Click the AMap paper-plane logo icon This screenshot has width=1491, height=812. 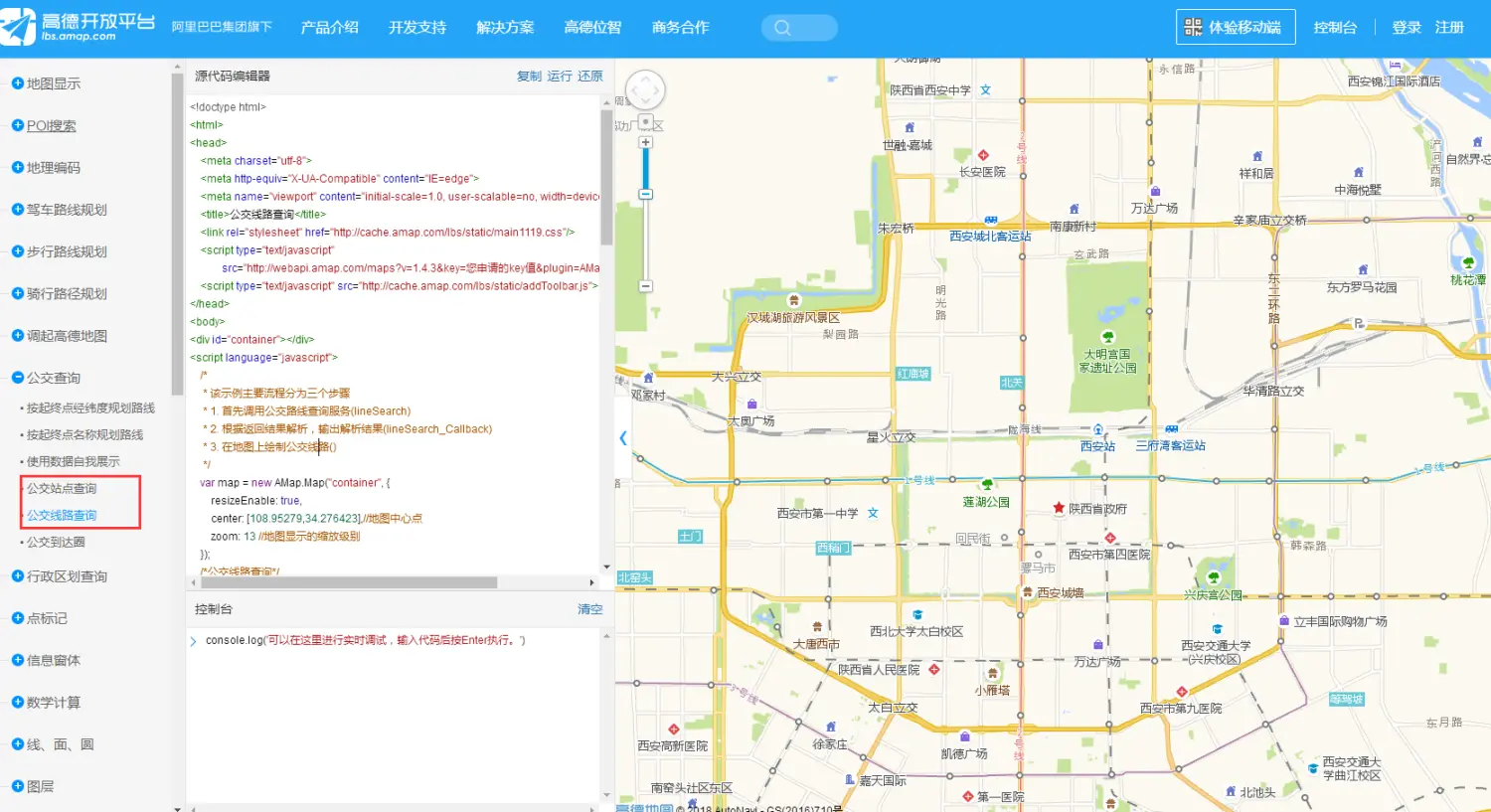click(18, 28)
